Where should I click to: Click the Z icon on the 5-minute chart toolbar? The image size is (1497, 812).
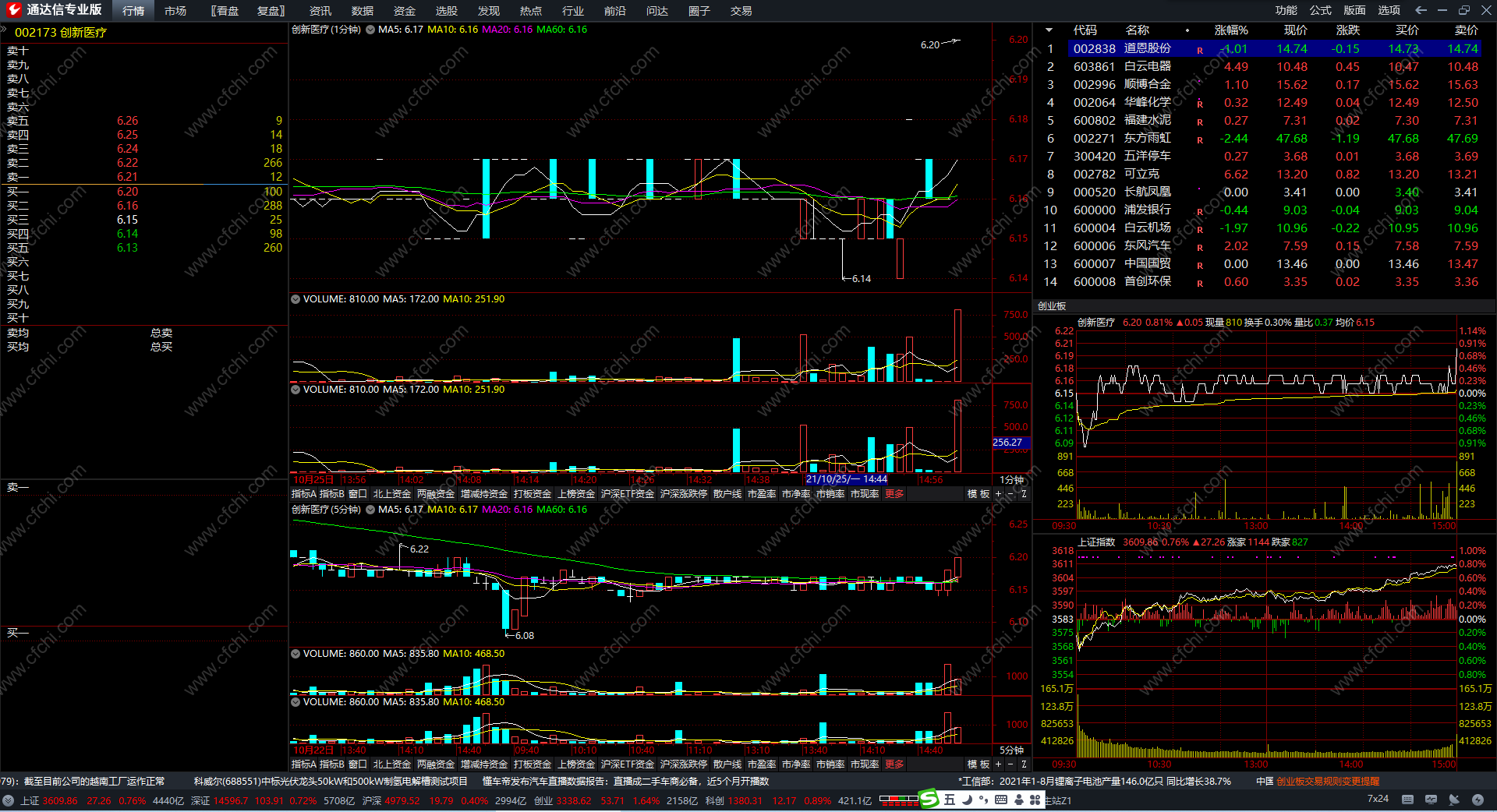(x=1024, y=764)
